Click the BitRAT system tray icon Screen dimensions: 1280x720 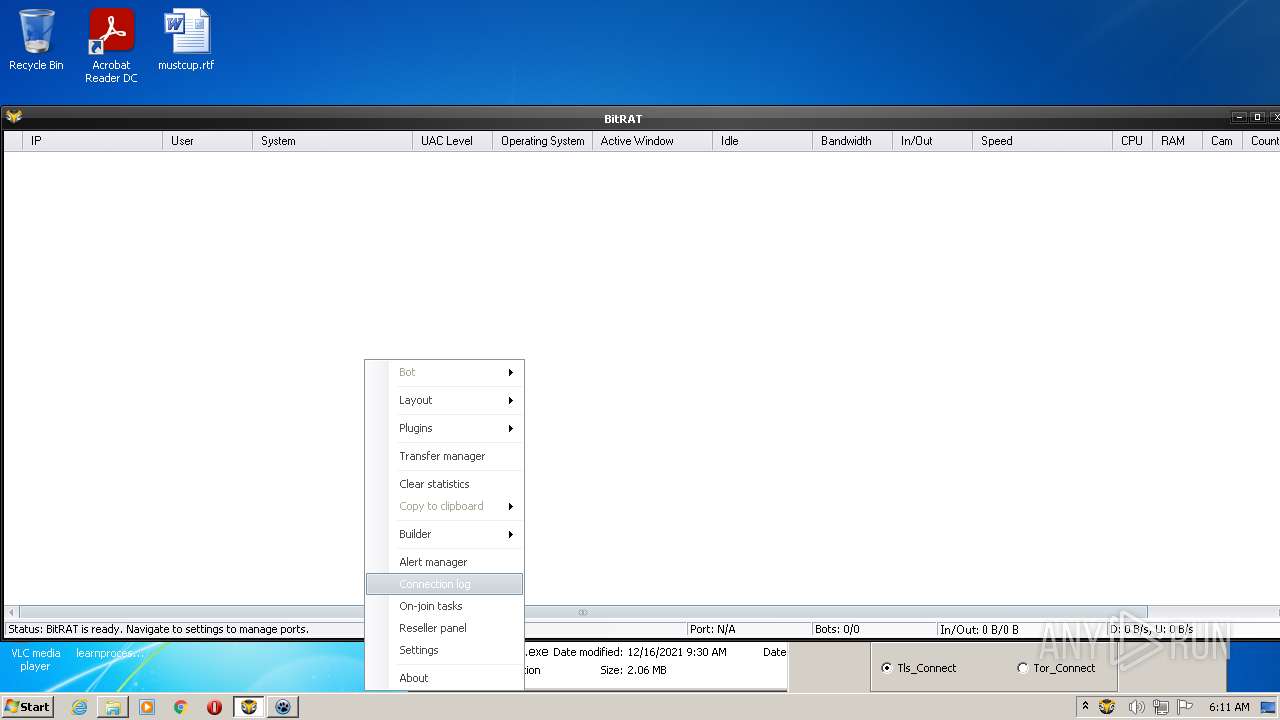coord(1107,707)
